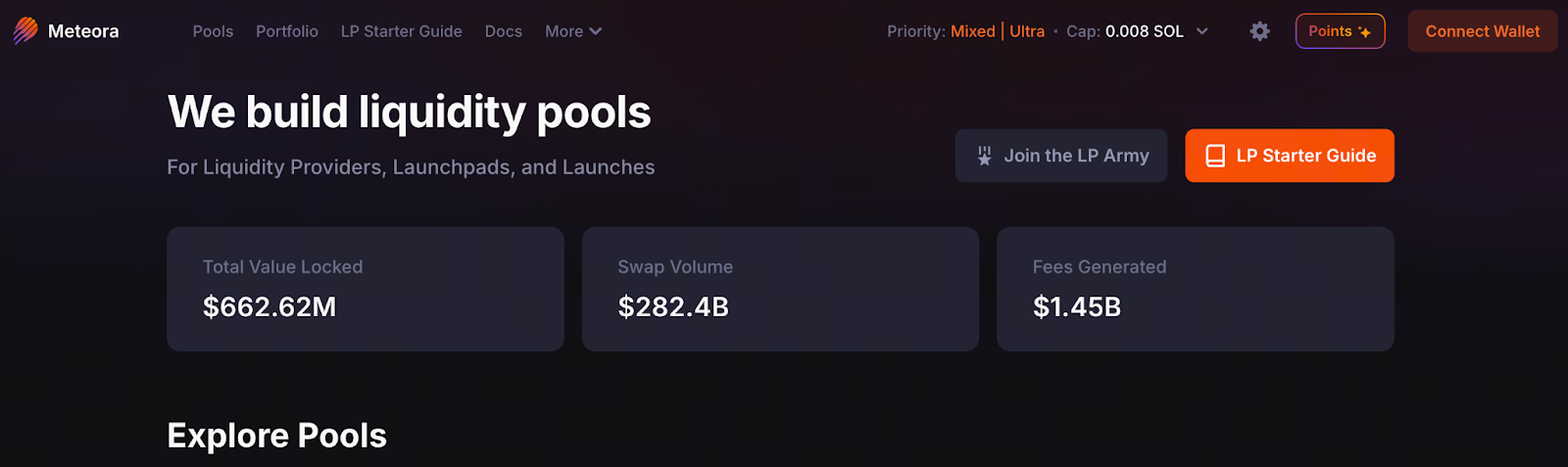Expand the More menu chevron

[596, 31]
